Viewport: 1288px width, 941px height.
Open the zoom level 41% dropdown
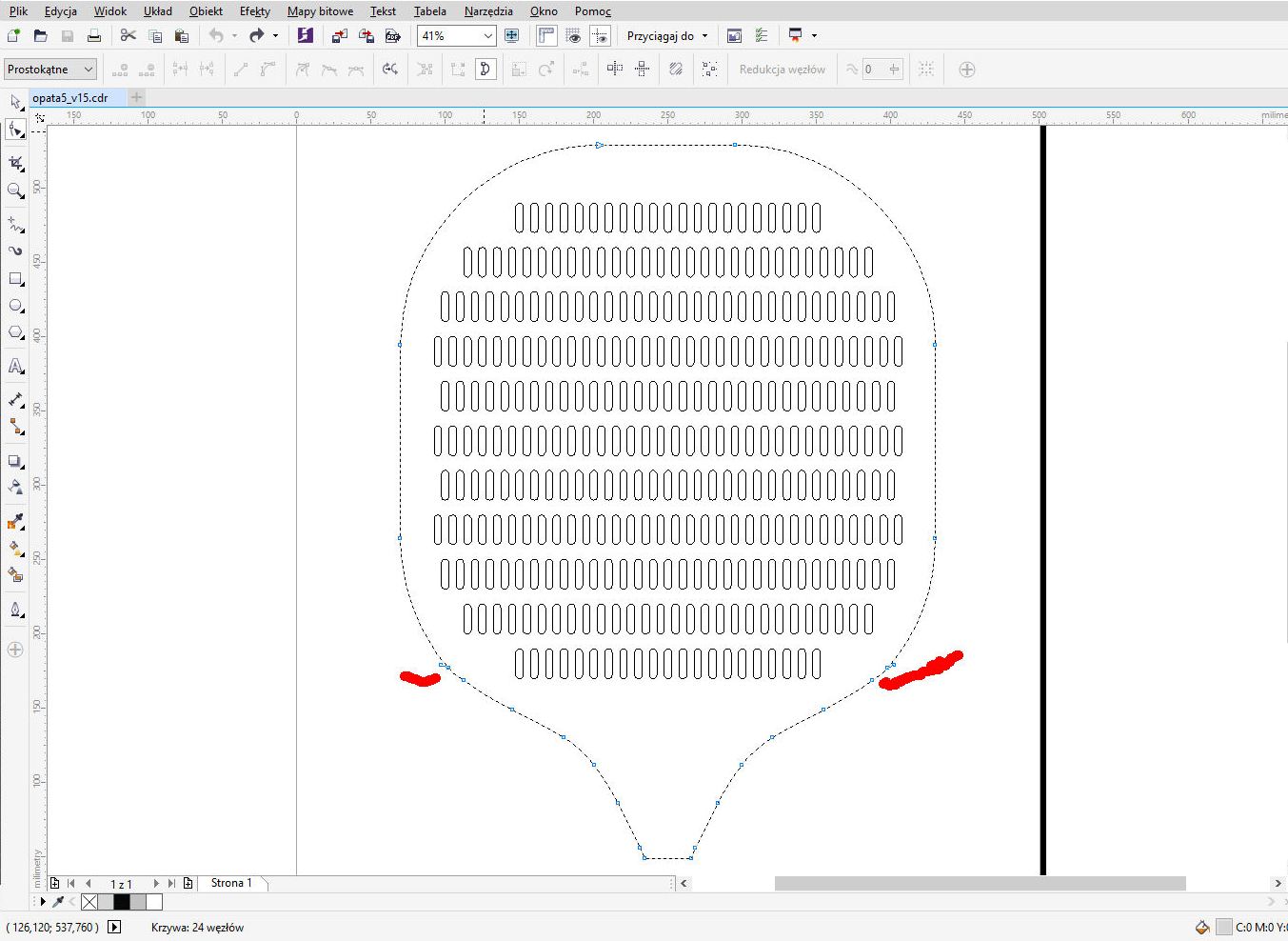487,36
